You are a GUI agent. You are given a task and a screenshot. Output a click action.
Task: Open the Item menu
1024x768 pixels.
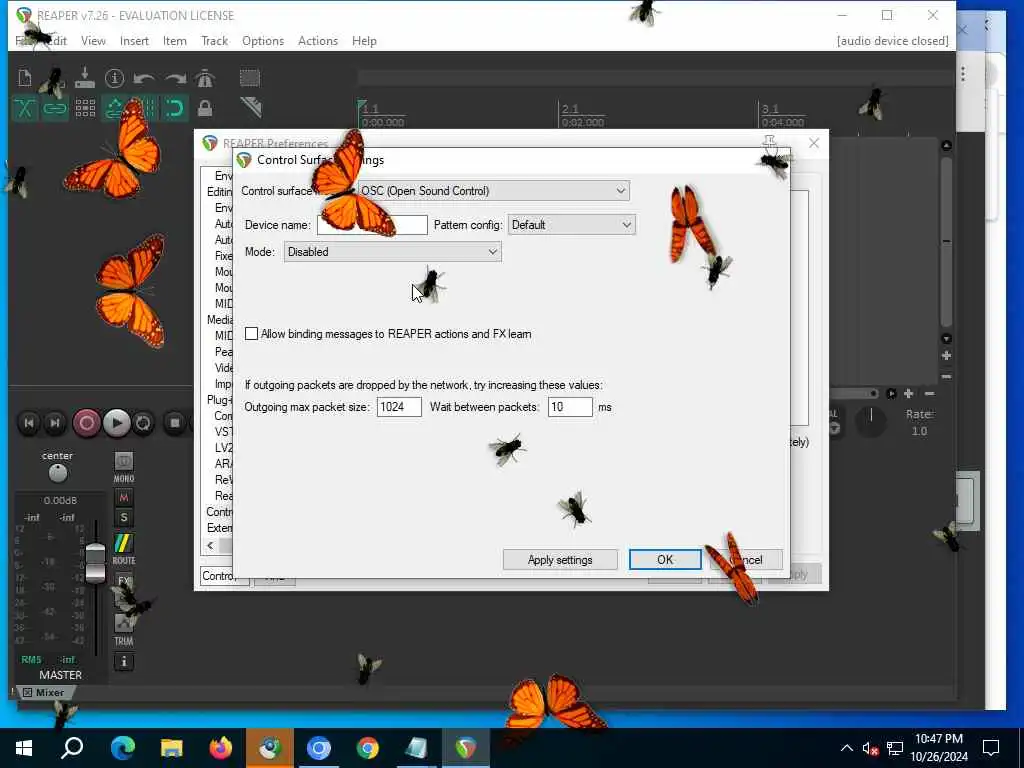click(174, 40)
